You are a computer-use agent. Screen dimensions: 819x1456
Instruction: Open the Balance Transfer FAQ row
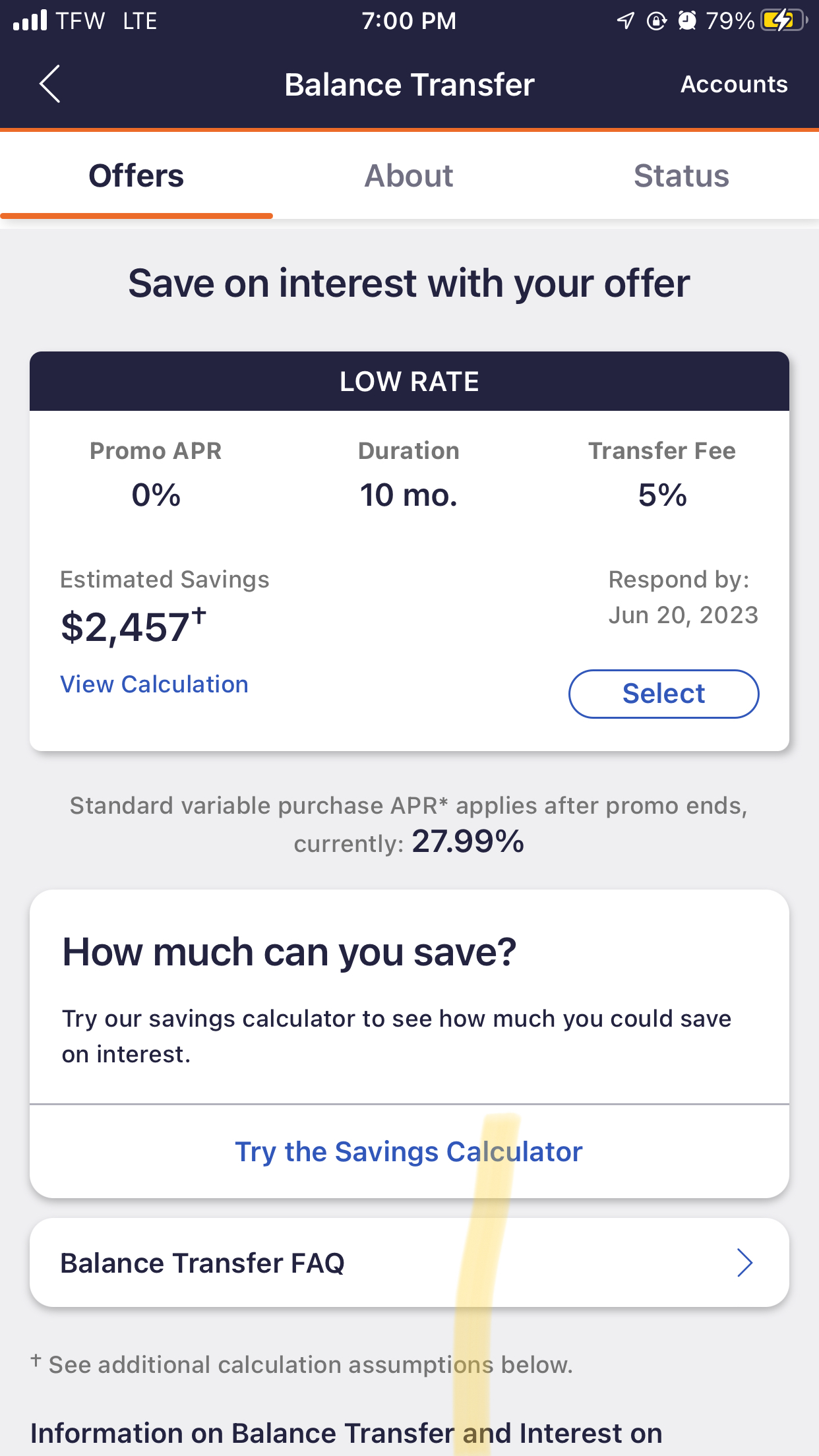[x=409, y=1263]
